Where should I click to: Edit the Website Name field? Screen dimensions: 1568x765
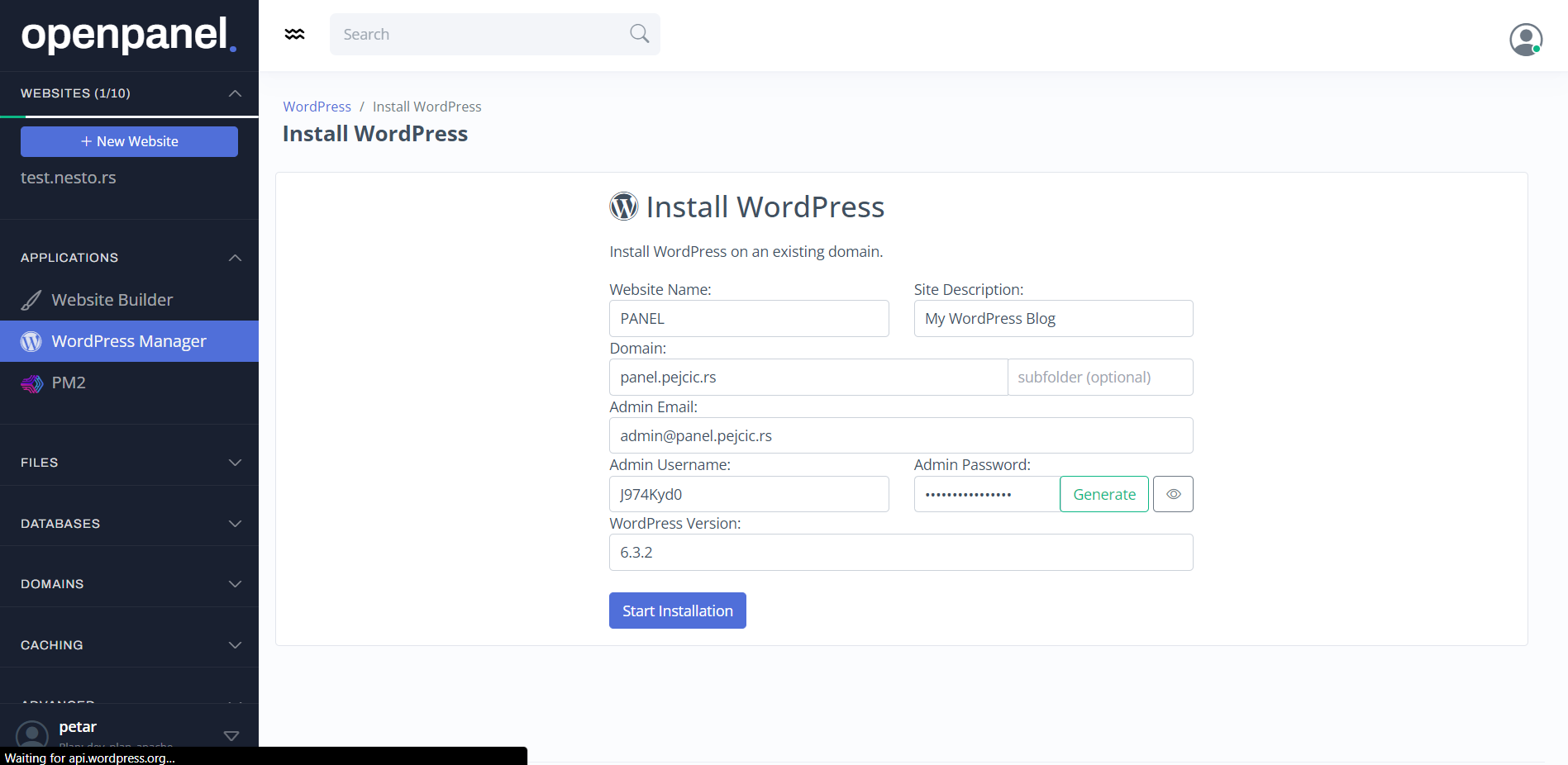pyautogui.click(x=749, y=318)
